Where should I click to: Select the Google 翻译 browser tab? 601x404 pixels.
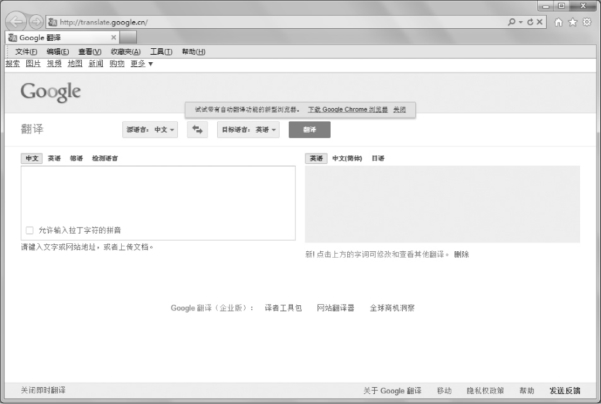tap(61, 38)
